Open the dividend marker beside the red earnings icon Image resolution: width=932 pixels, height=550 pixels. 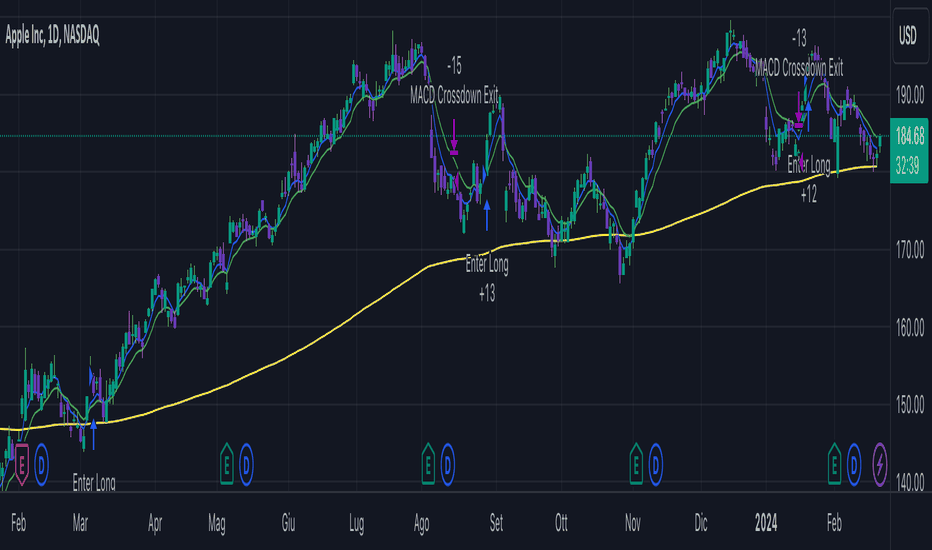[42, 465]
